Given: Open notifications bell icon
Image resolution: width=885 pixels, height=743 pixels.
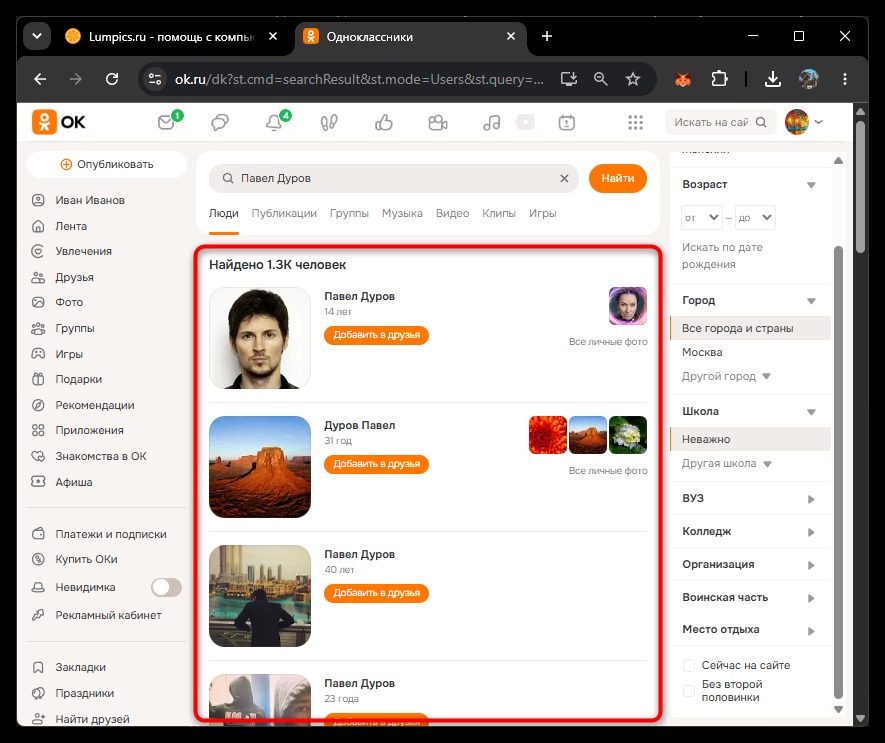Looking at the screenshot, I should click(x=276, y=121).
